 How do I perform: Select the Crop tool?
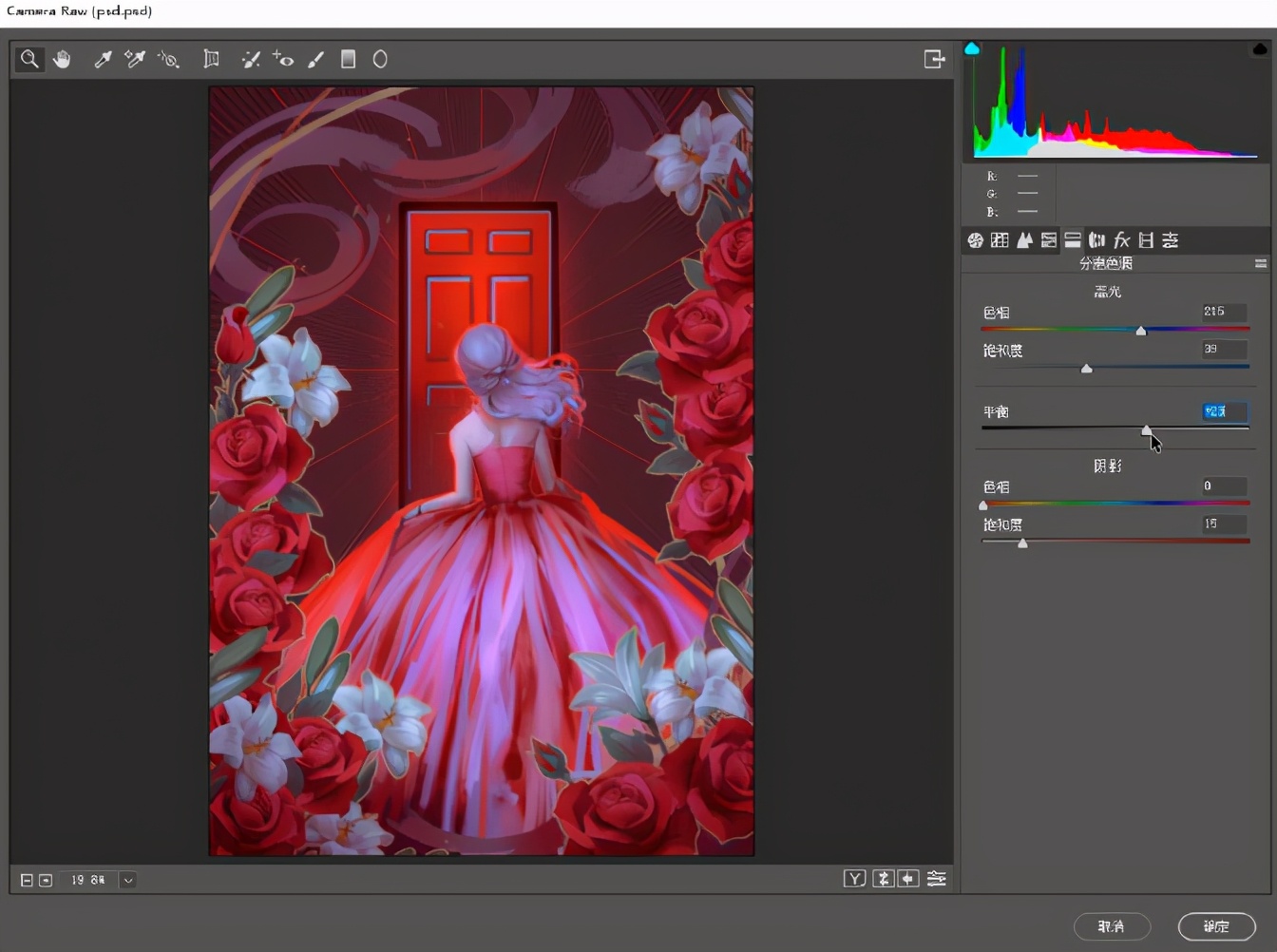211,60
